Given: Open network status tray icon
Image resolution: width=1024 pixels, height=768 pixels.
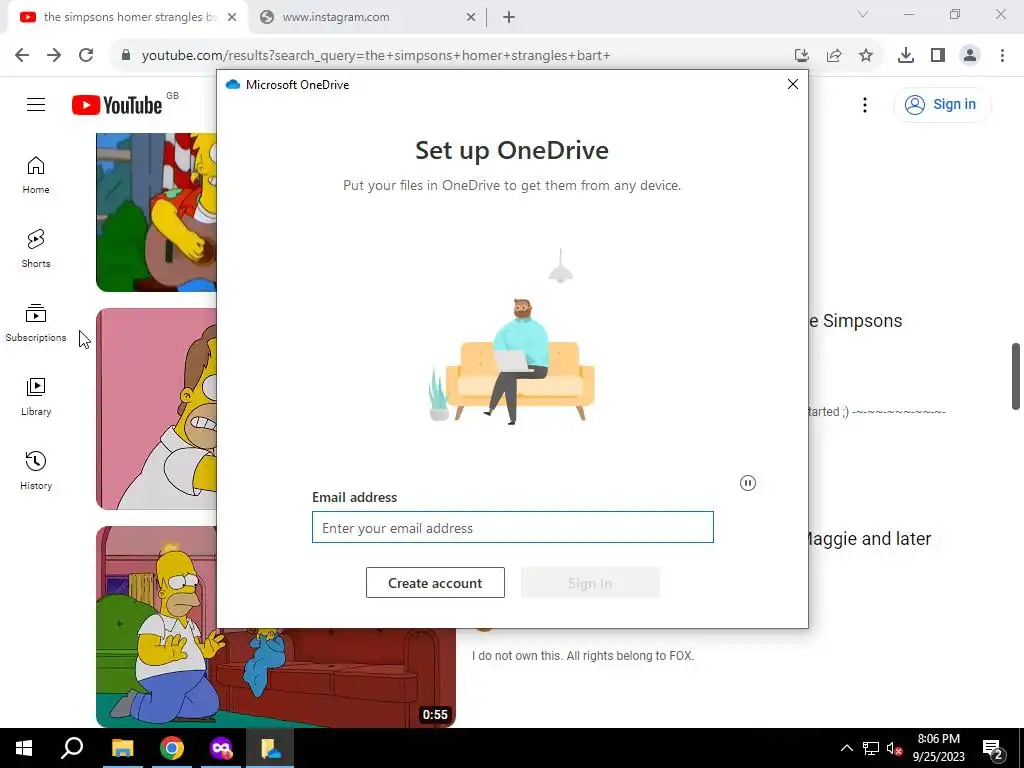Looking at the screenshot, I should (871, 748).
